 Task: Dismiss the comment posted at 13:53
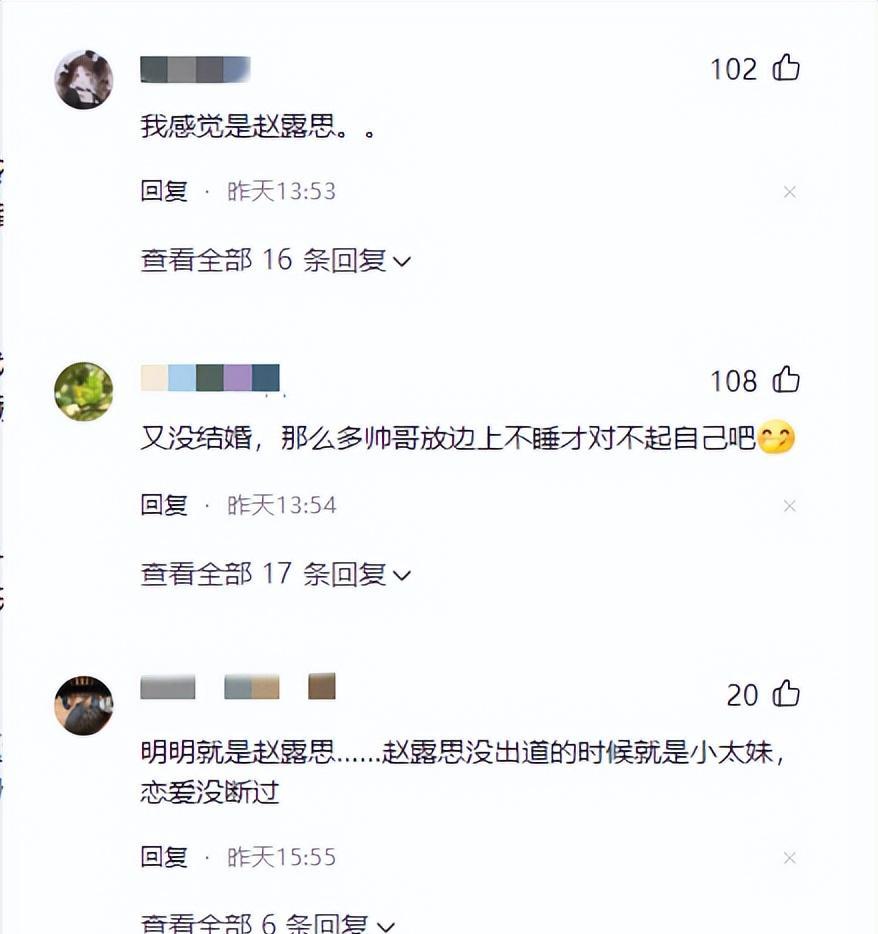pyautogui.click(x=790, y=192)
